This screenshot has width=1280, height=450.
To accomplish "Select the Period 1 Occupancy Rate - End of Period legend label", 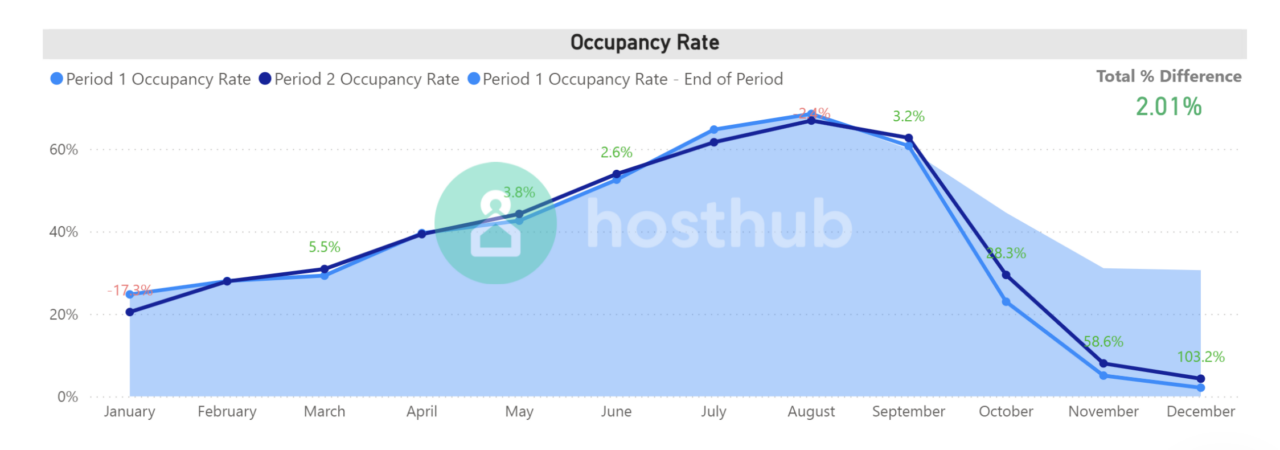I will pyautogui.click(x=632, y=79).
